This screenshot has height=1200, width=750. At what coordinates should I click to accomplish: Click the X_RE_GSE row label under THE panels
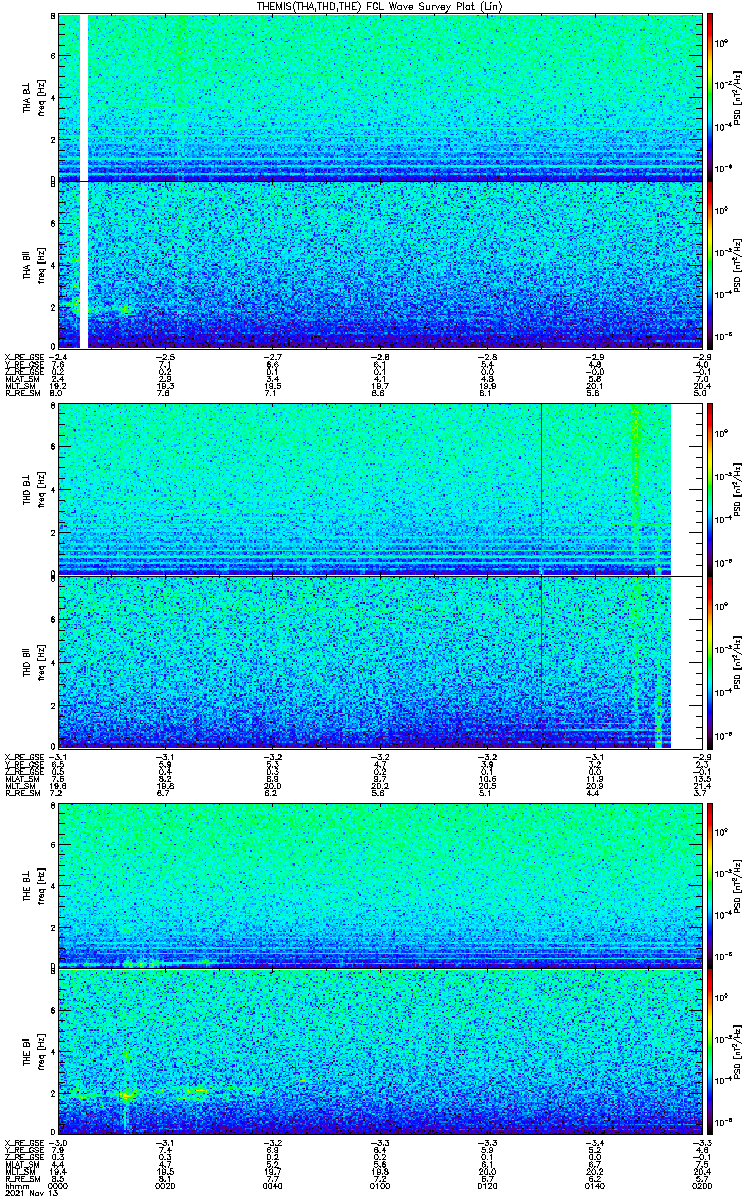pos(22,1143)
